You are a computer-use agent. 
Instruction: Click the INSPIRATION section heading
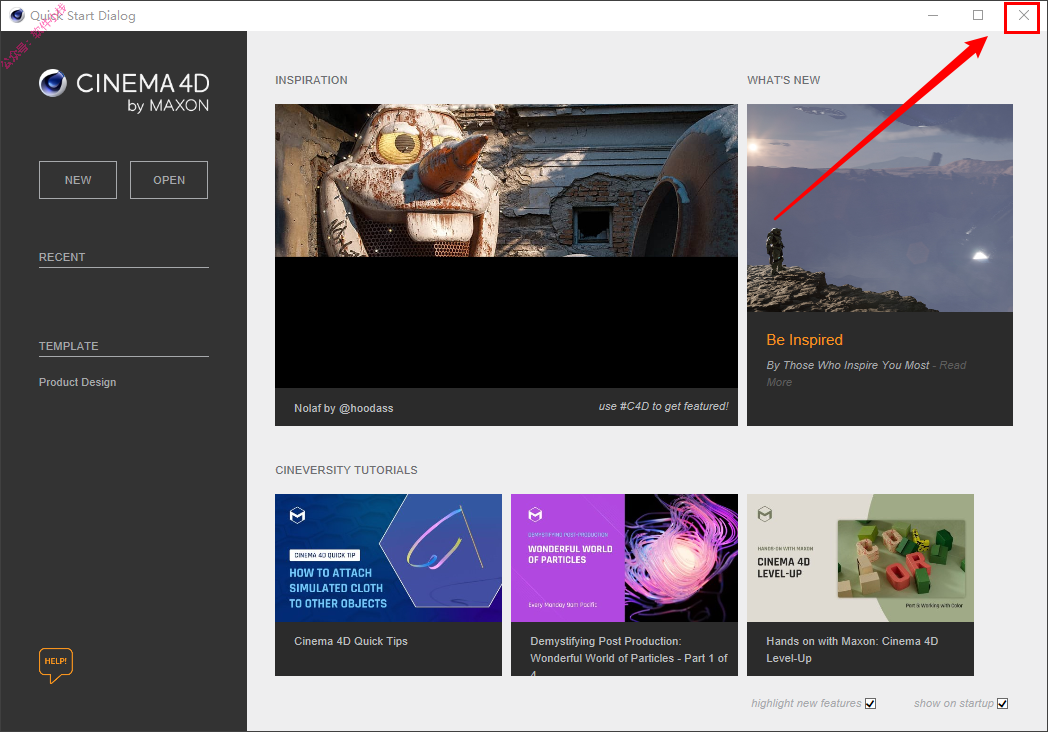(x=311, y=80)
